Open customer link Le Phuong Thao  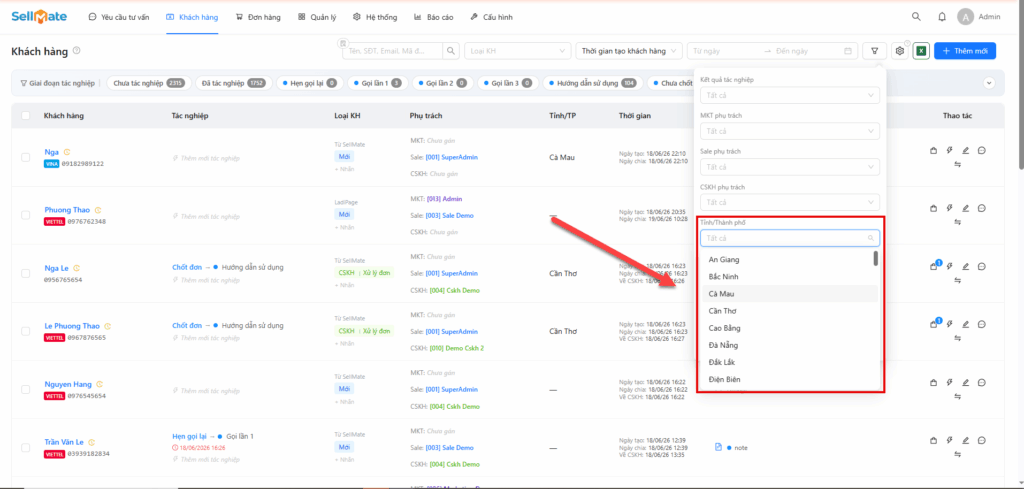point(72,326)
